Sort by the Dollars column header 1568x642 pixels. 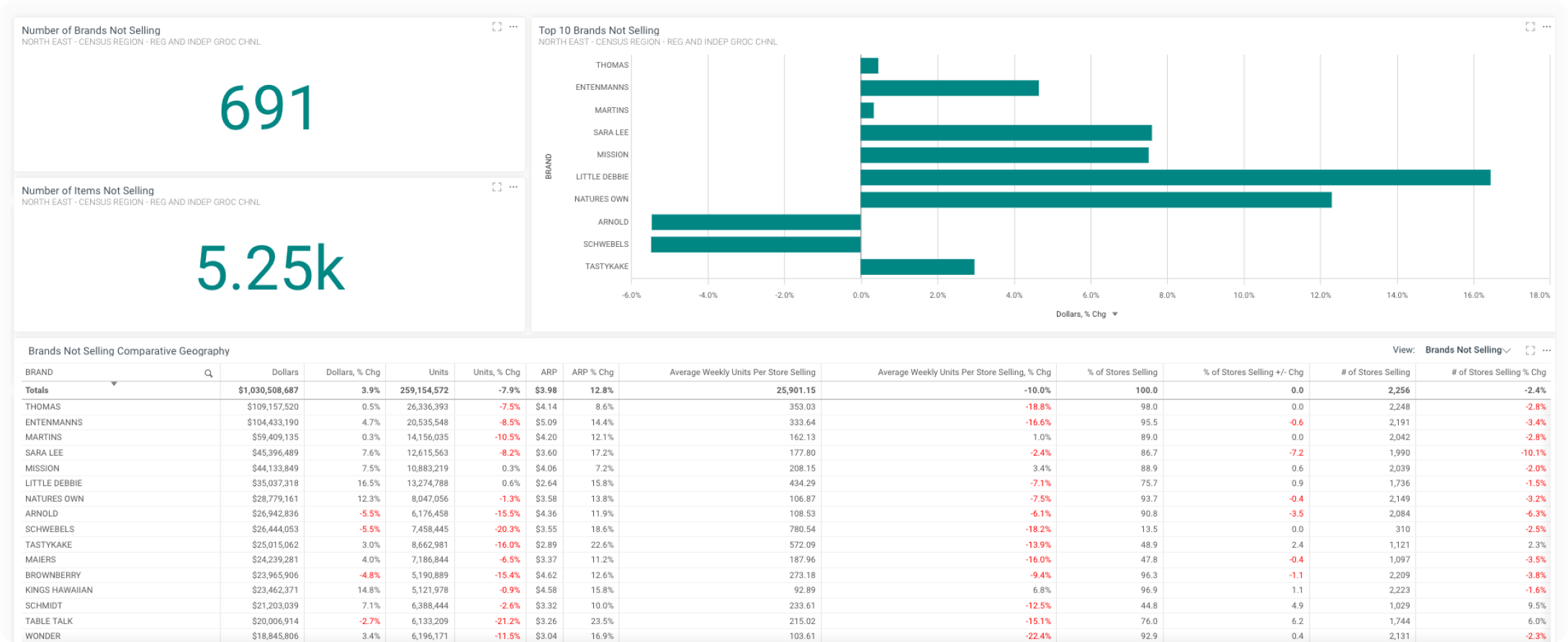(285, 372)
